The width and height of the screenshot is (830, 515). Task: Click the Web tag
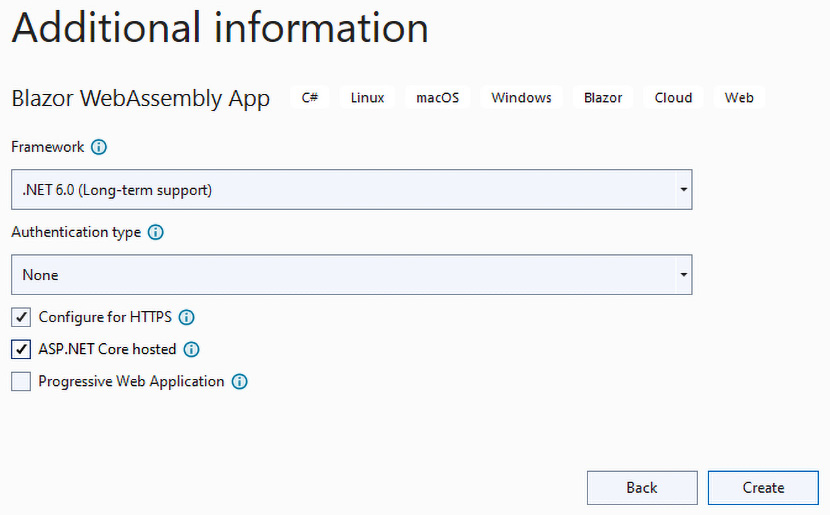tap(739, 97)
